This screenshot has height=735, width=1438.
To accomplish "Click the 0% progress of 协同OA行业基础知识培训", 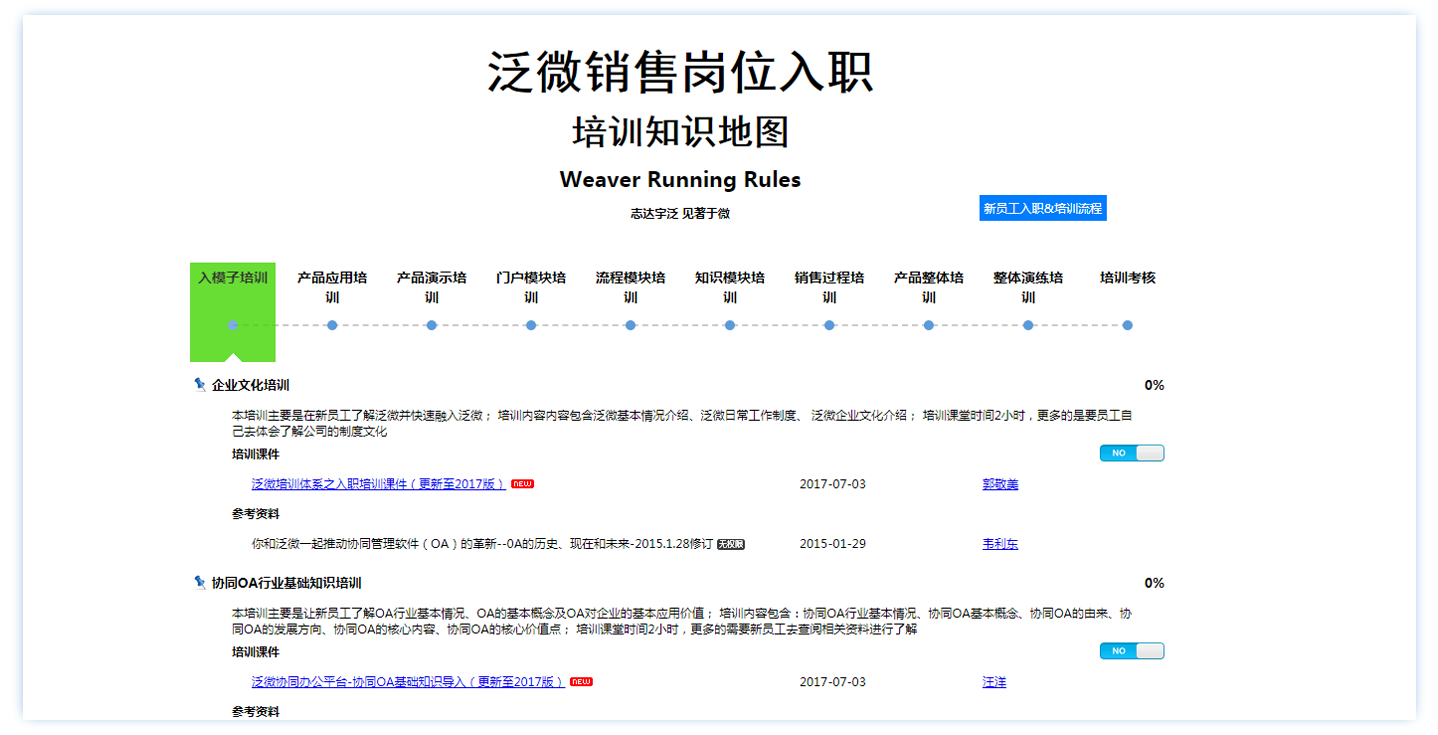I will point(1154,583).
